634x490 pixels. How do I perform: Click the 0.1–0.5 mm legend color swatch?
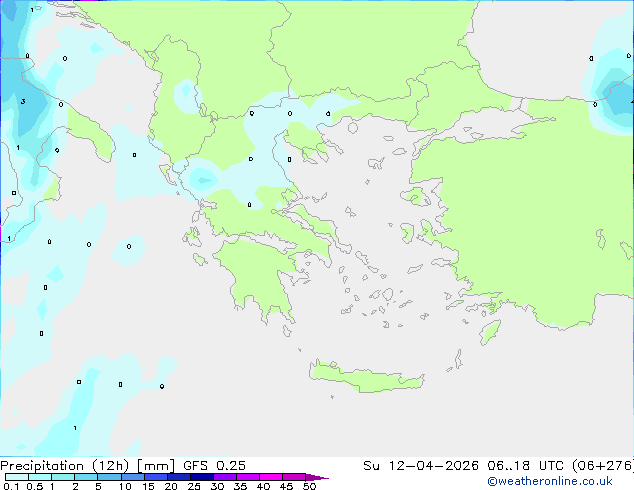(x=17, y=477)
